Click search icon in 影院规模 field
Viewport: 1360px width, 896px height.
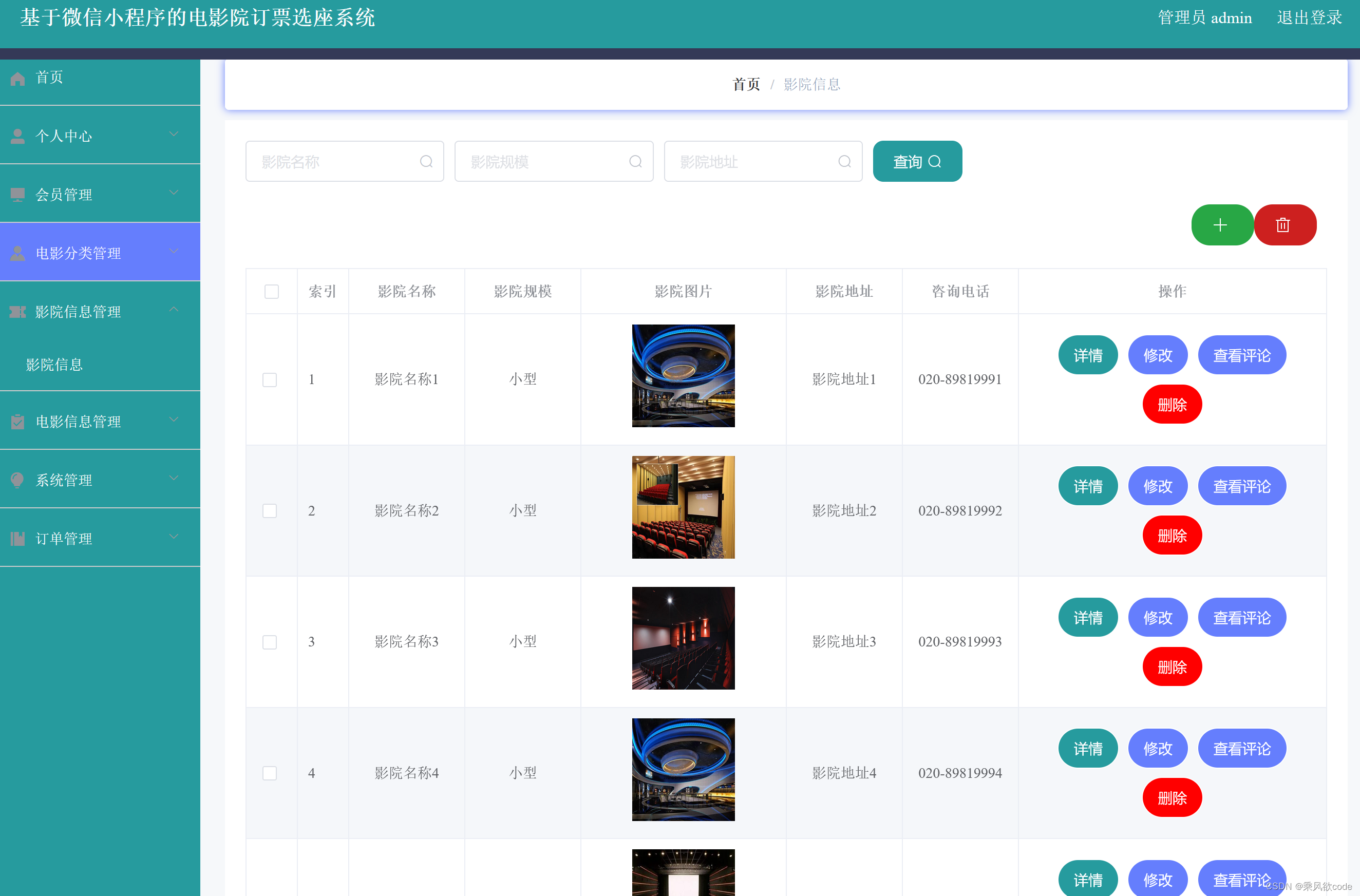pyautogui.click(x=635, y=162)
